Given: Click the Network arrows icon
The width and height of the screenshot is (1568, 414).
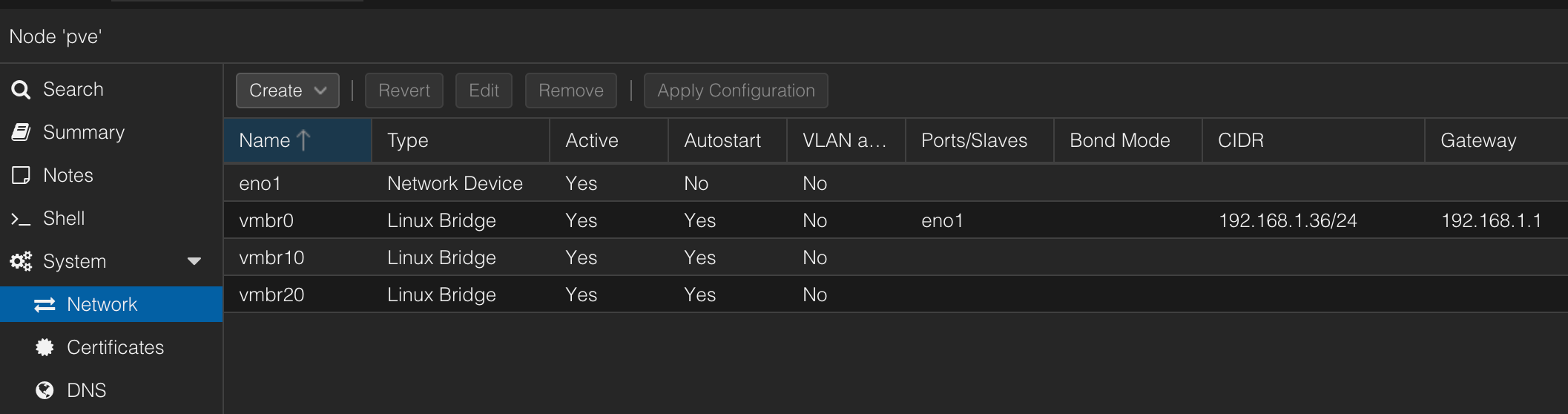Looking at the screenshot, I should 45,304.
